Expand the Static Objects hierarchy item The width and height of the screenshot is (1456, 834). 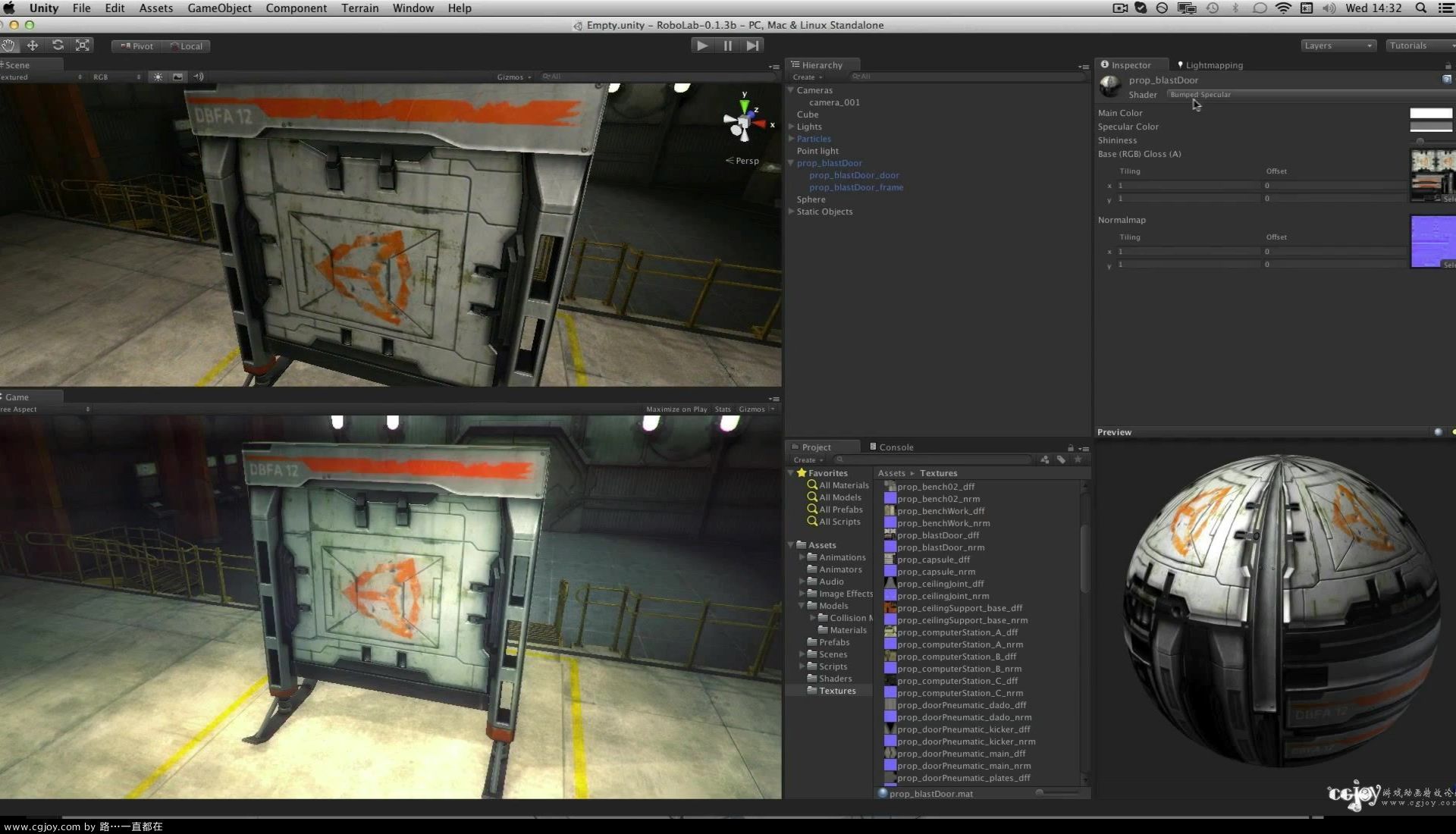(x=792, y=212)
